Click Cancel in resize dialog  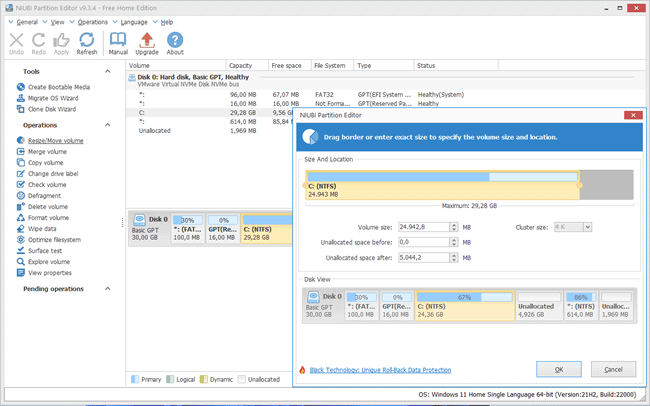[614, 369]
